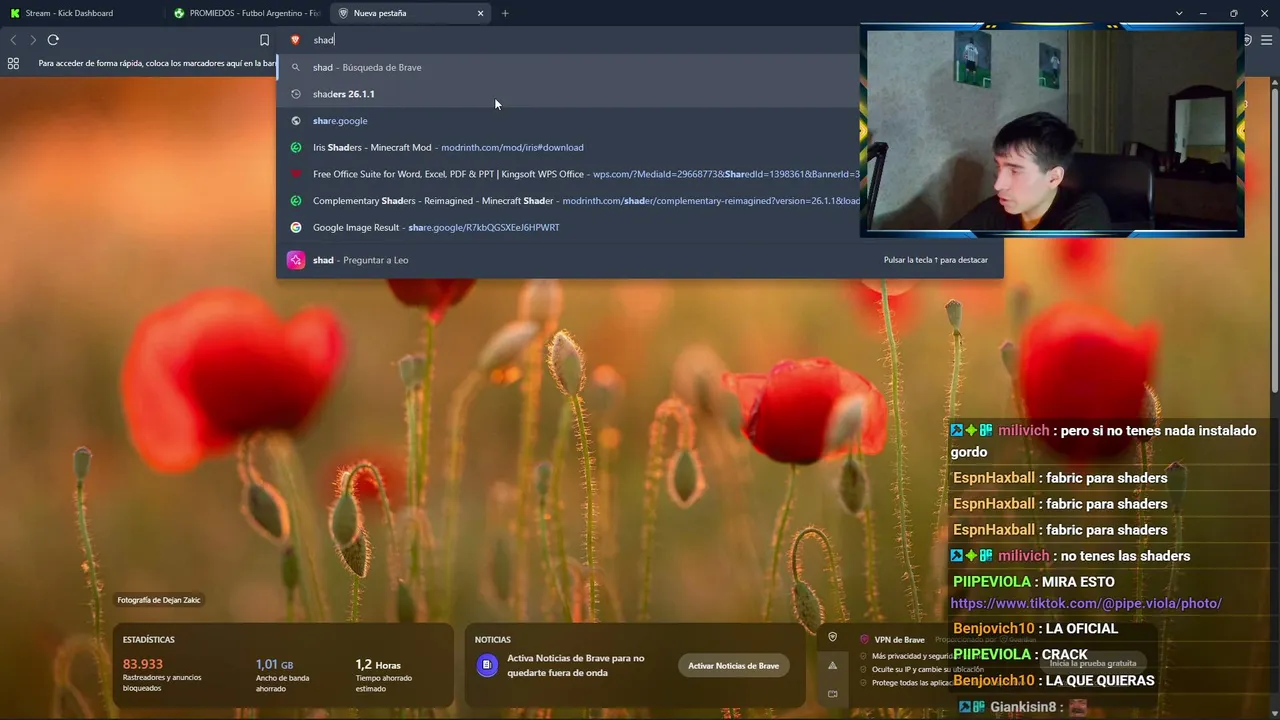This screenshot has width=1280, height=720.
Task: Click the page vertical scrollbar
Action: coord(1275,240)
